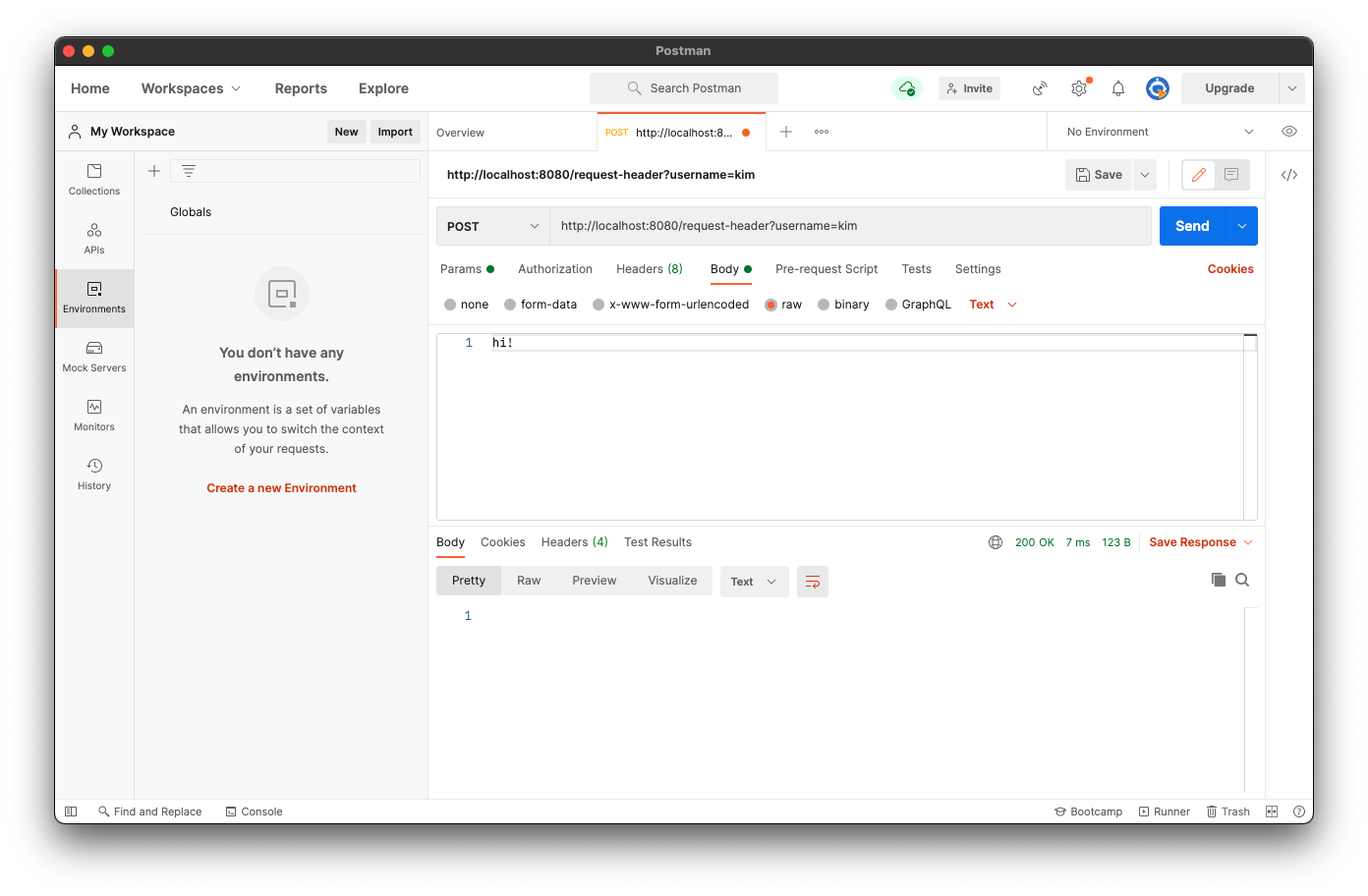Open the response Text format dropdown
The width and height of the screenshot is (1368, 896).
pos(754,582)
